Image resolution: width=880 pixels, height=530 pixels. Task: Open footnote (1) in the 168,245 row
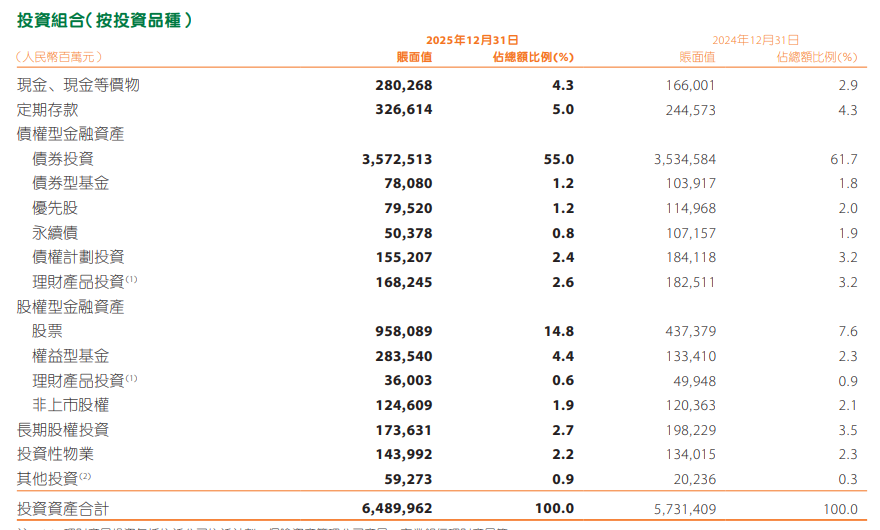pyautogui.click(x=131, y=279)
